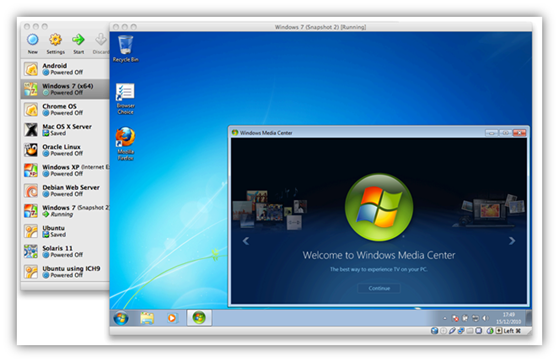Select the Android virtual machine

(x=65, y=69)
